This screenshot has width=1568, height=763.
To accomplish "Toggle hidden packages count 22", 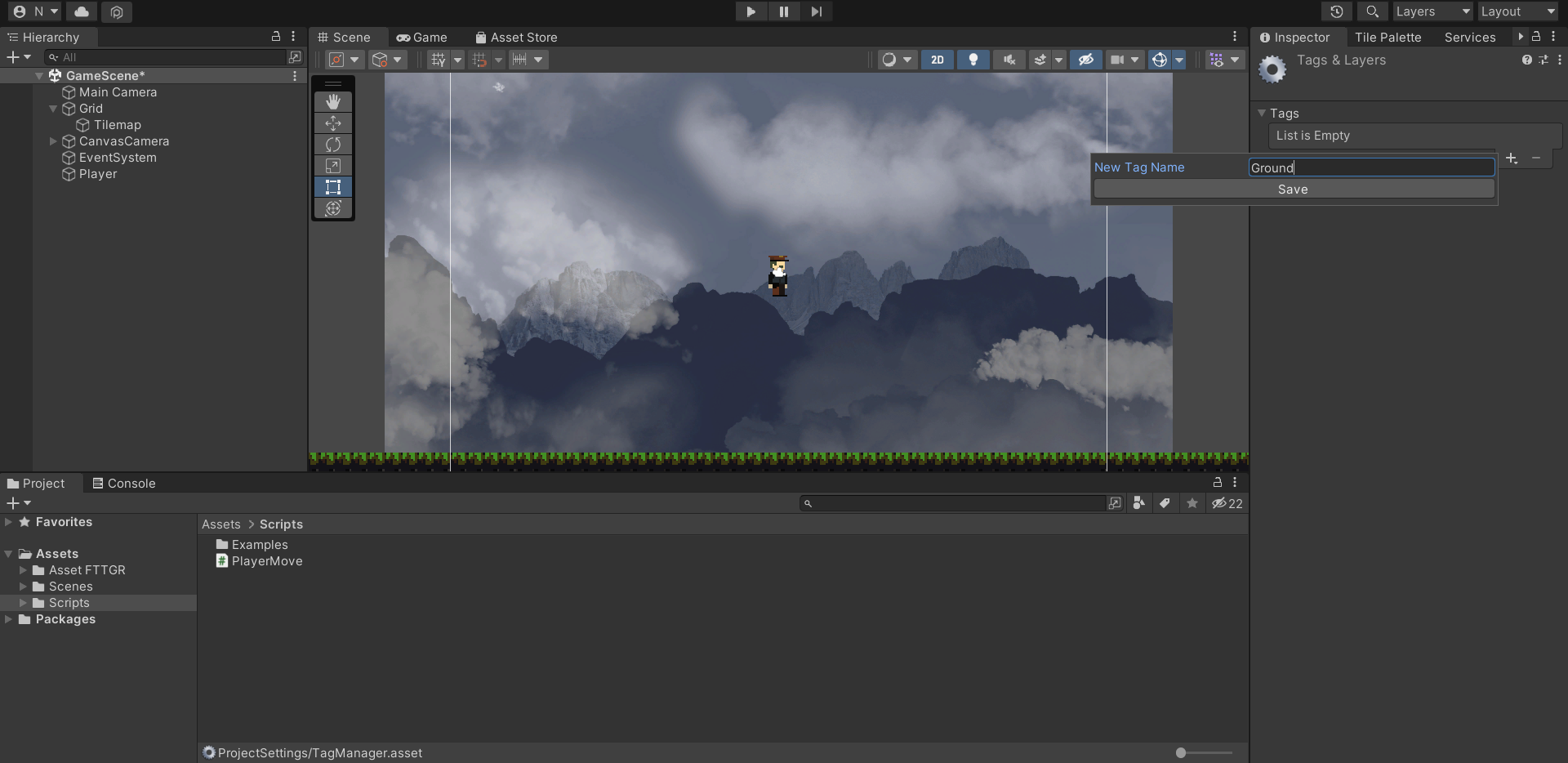I will [1227, 503].
